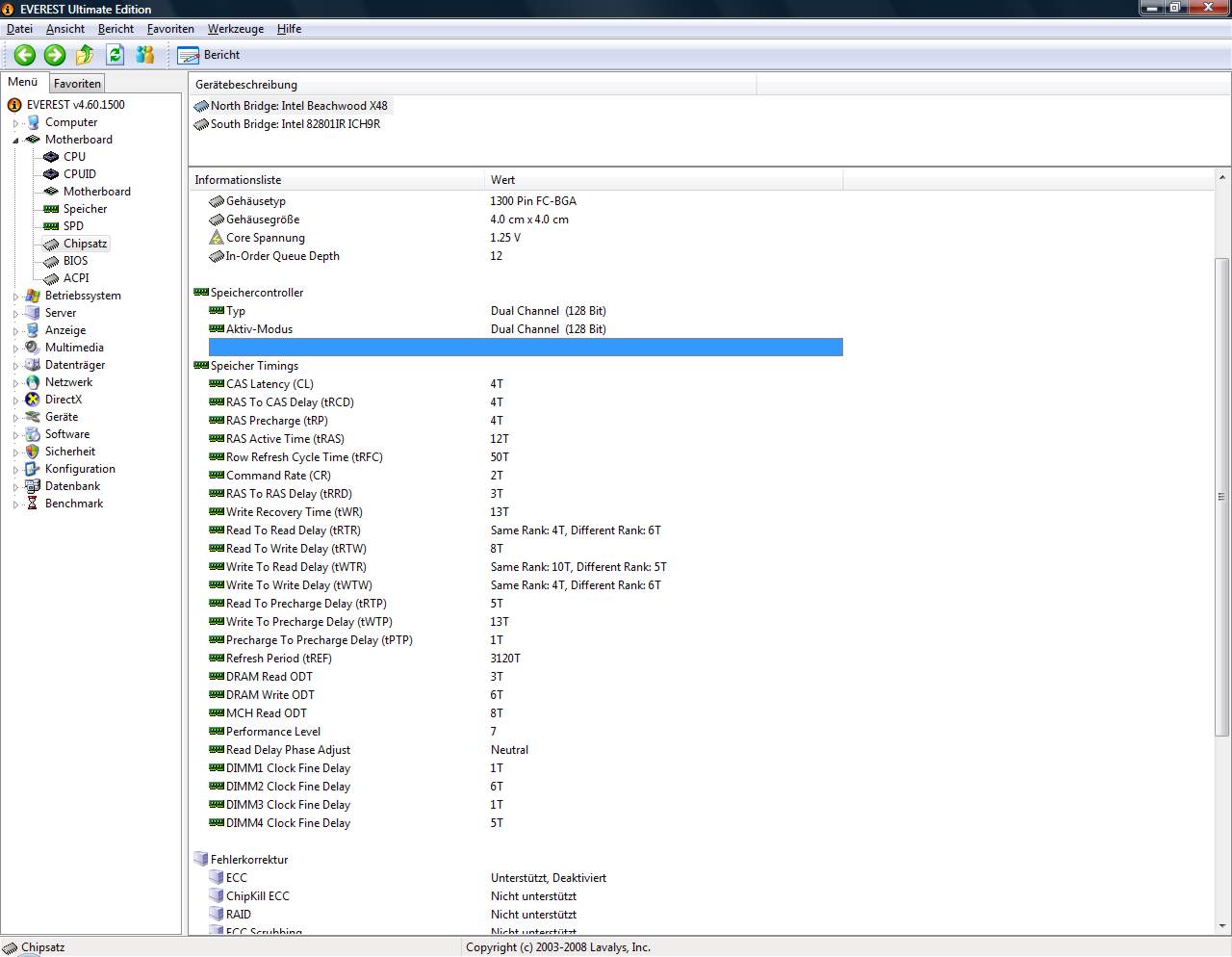The image size is (1232, 957).
Task: Click the Speicher Timings section icon
Action: click(201, 366)
